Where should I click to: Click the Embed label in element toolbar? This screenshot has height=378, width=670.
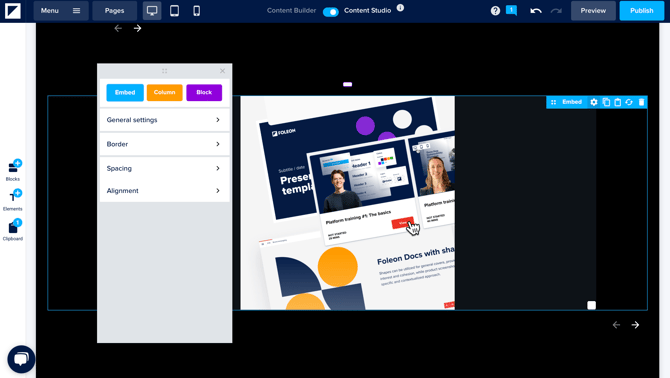(572, 102)
